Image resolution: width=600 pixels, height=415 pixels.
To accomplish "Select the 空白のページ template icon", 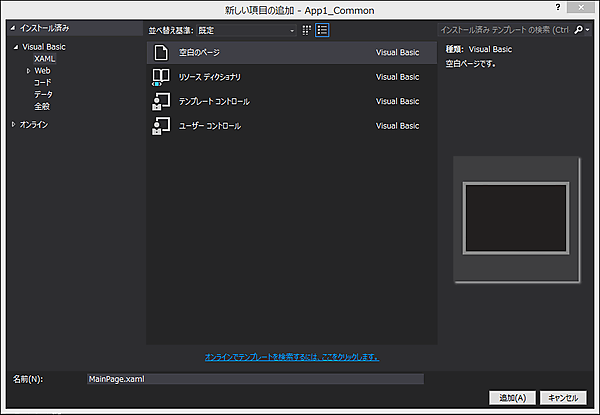I will click(x=161, y=52).
